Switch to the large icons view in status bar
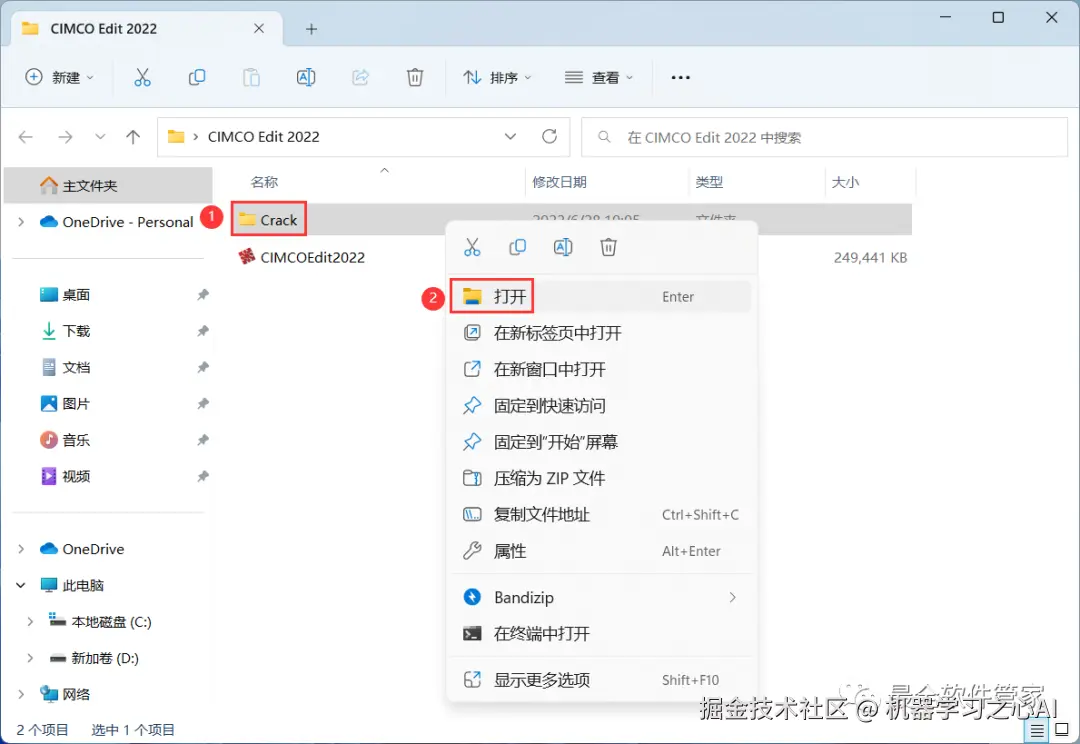 (1061, 730)
